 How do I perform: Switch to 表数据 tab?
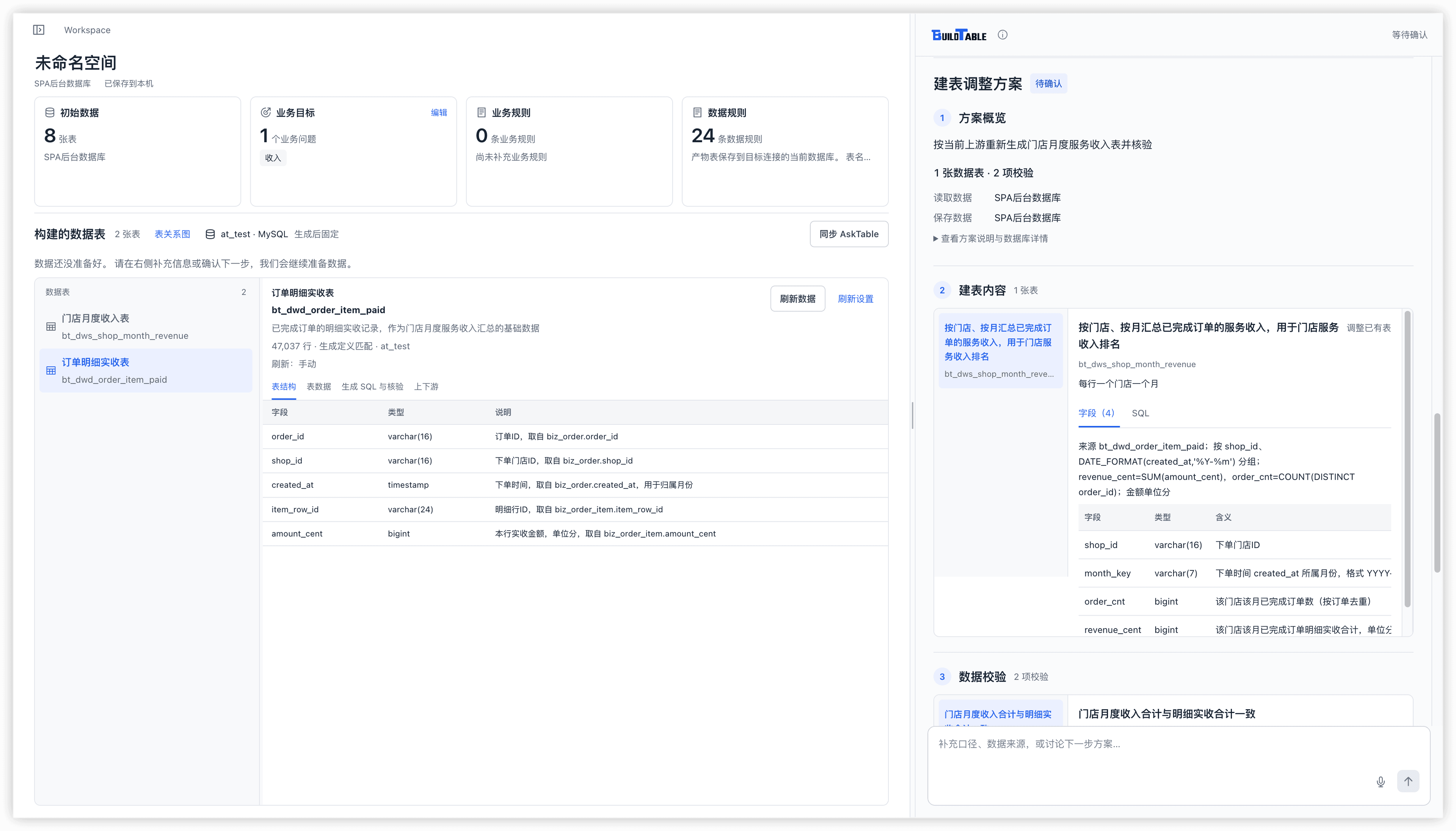click(318, 386)
